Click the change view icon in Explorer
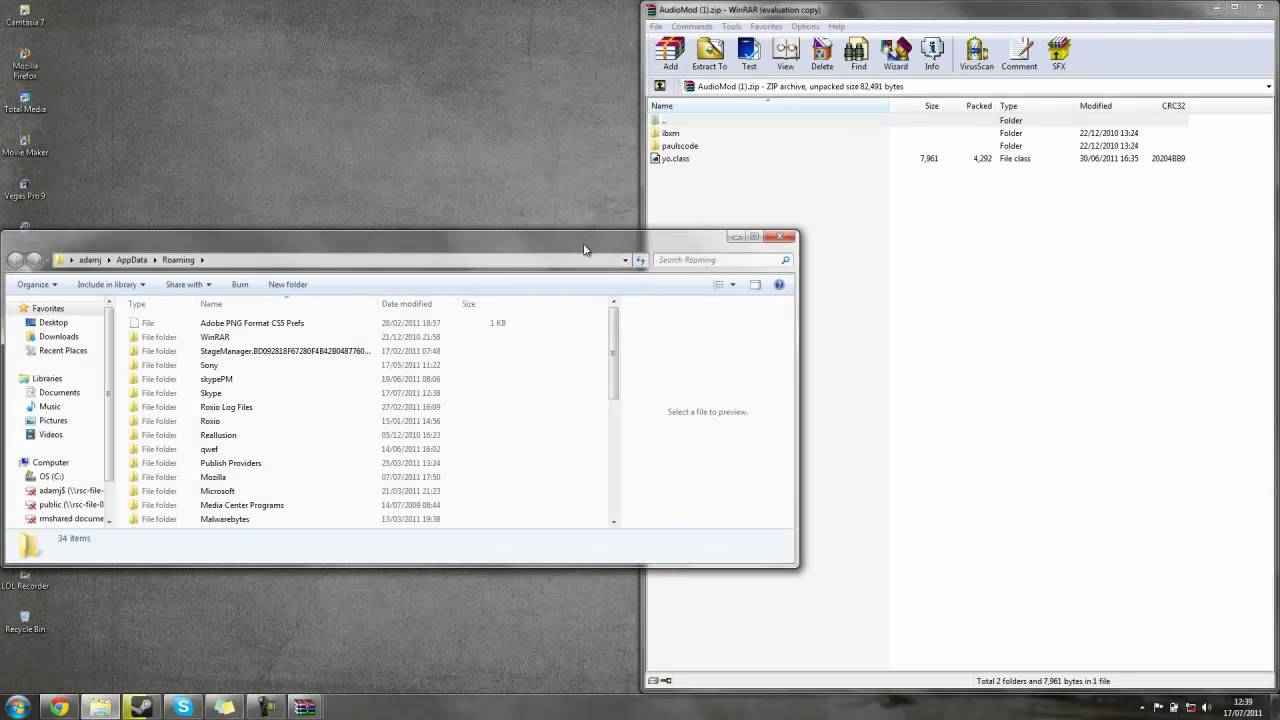 pos(718,285)
